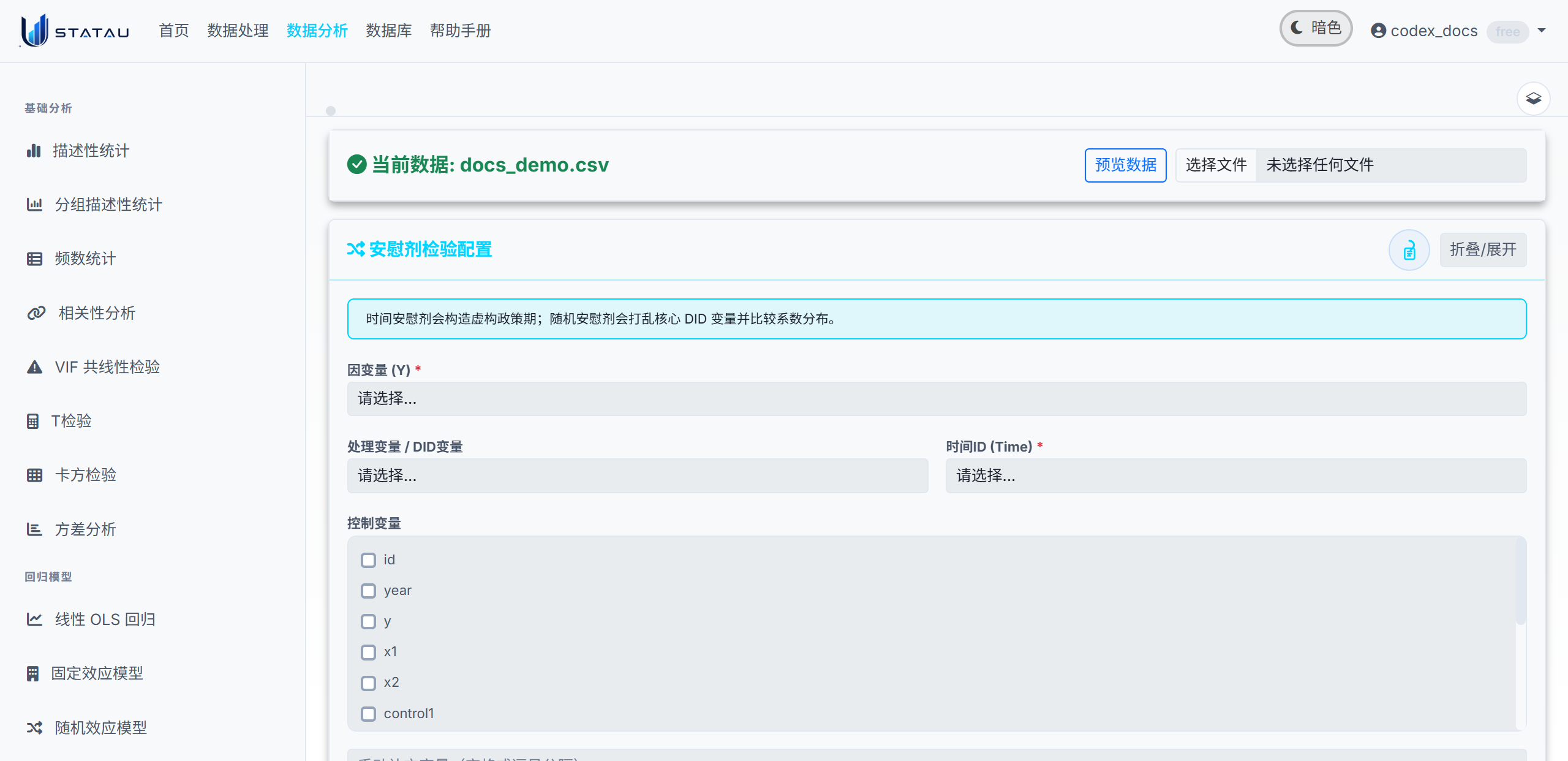Click the user avatar icon beside codex_docs
The height and width of the screenshot is (761, 1568).
(1378, 31)
